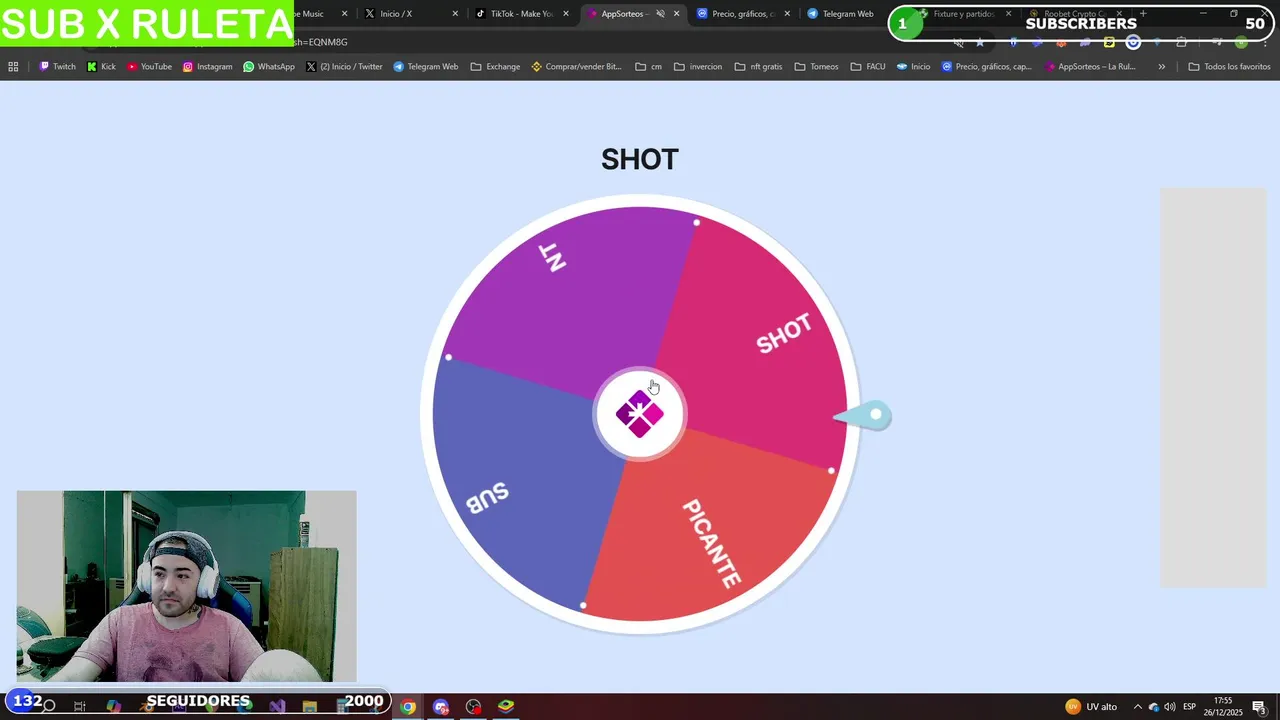Viewport: 1280px width, 720px height.
Task: Open the WhatsApp bookmark
Action: 268,67
